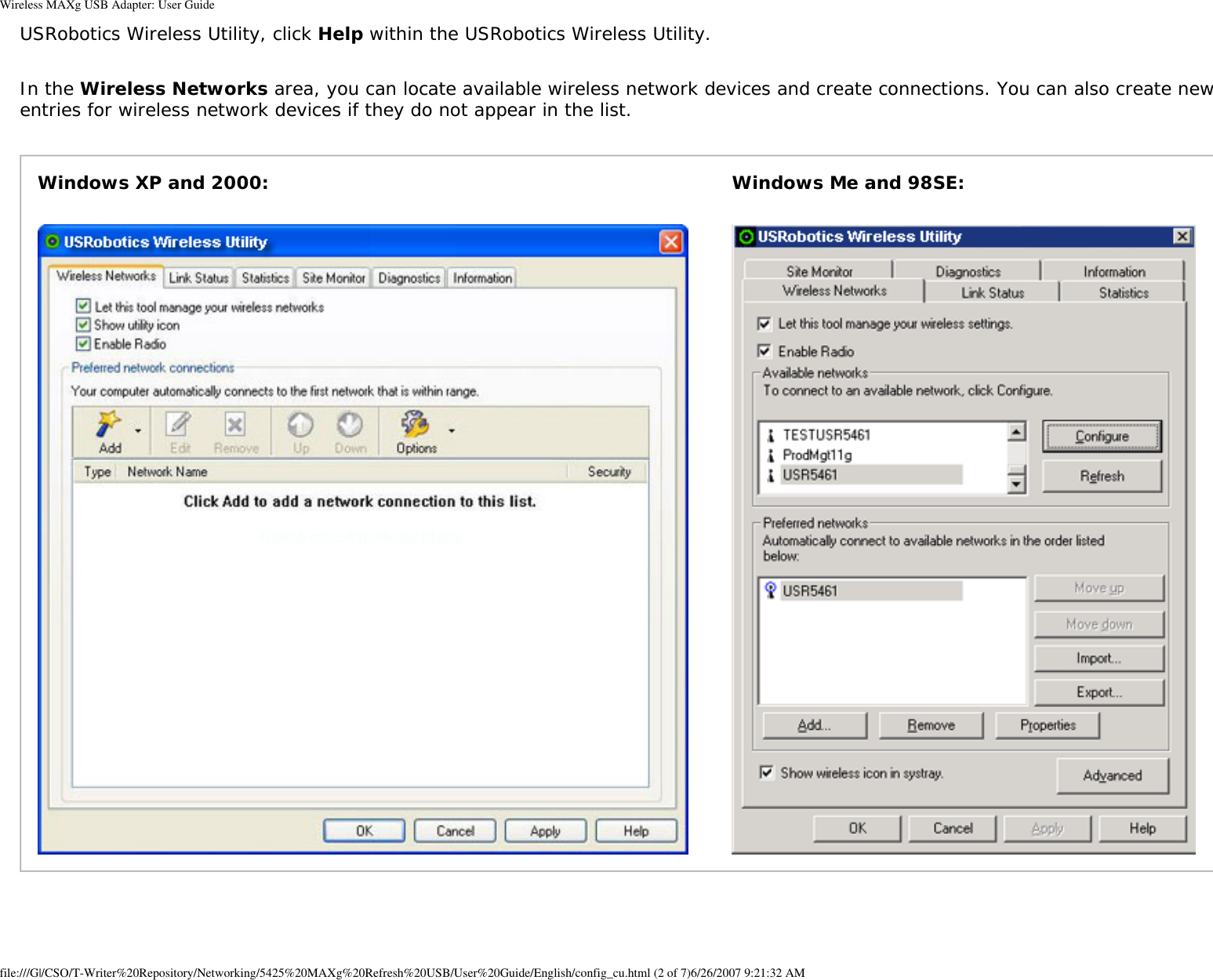Switch to Link Status tab in XP window
The width and height of the screenshot is (1213, 980).
198,278
